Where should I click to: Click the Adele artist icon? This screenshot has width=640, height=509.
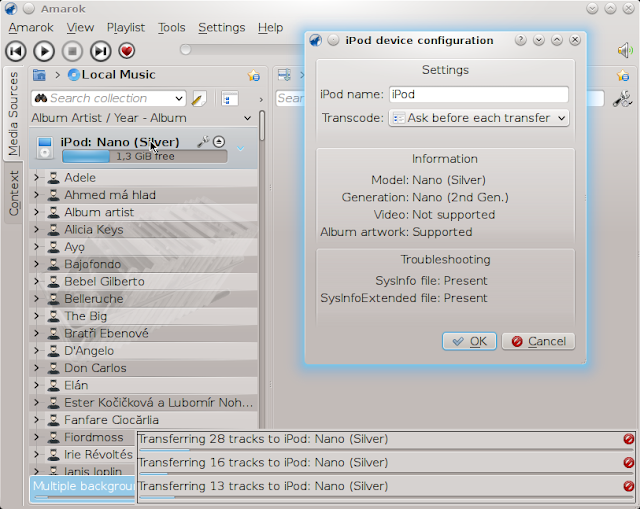point(53,178)
